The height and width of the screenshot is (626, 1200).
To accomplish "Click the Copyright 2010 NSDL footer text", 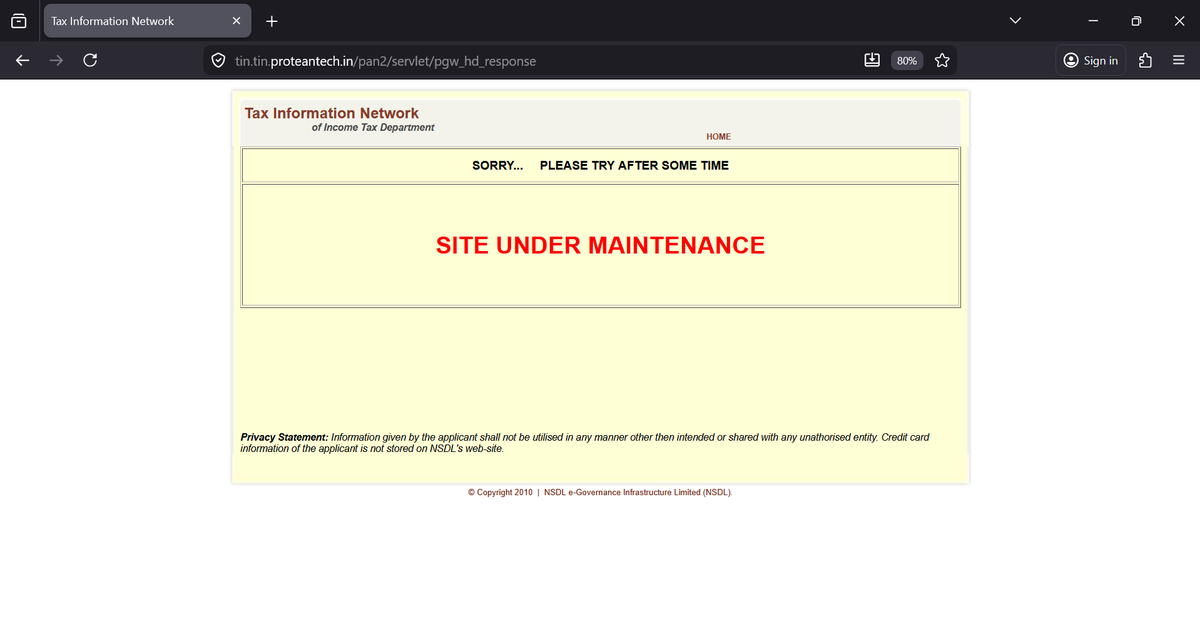I will [x=600, y=493].
